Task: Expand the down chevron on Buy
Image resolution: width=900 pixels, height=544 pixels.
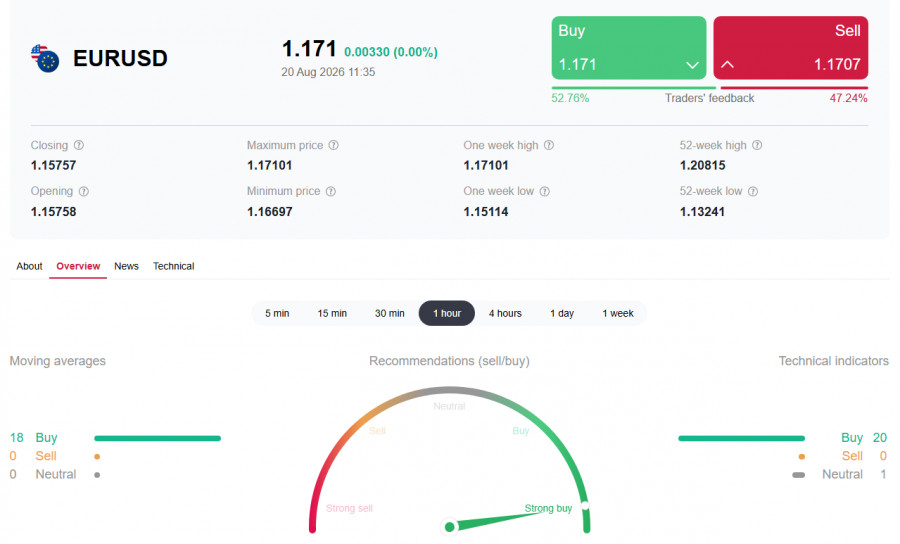Action: click(692, 65)
